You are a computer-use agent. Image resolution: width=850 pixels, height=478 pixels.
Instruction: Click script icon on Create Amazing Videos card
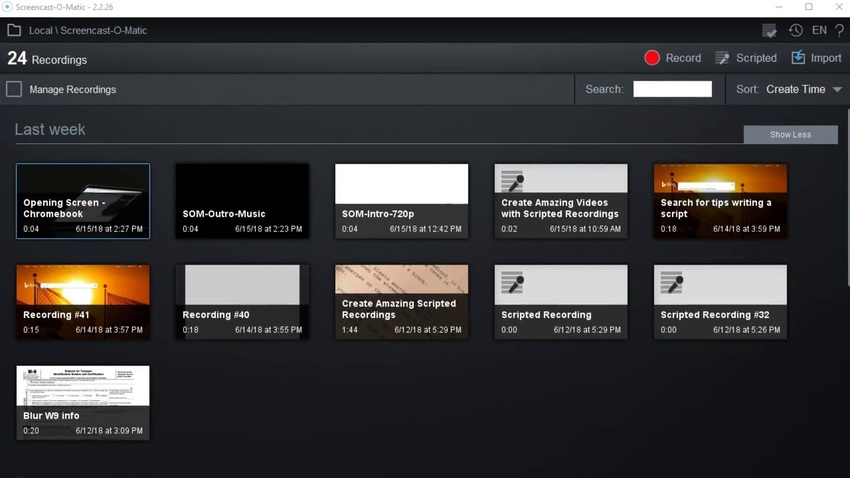coord(512,182)
